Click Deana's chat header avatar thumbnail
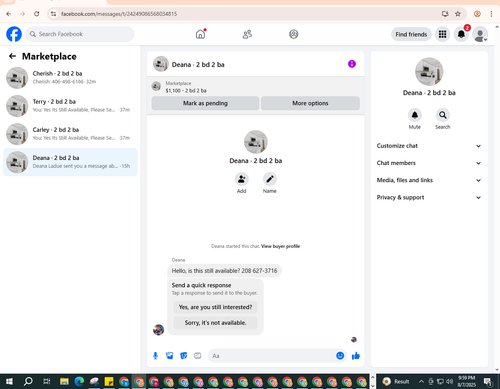Image resolution: width=500 pixels, height=389 pixels. pyautogui.click(x=161, y=64)
